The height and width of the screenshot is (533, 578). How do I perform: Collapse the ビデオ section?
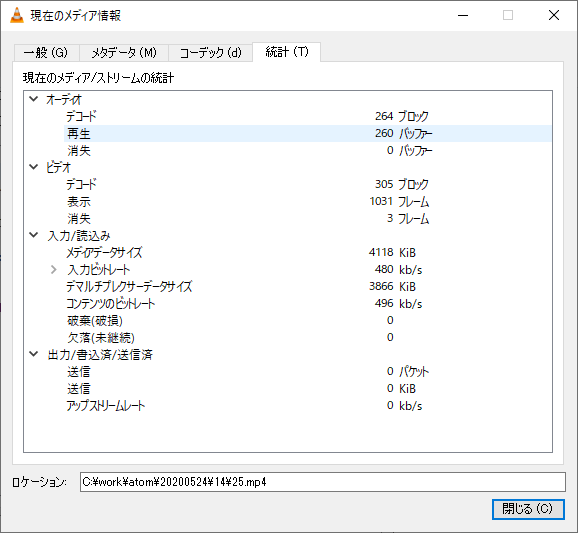click(34, 167)
